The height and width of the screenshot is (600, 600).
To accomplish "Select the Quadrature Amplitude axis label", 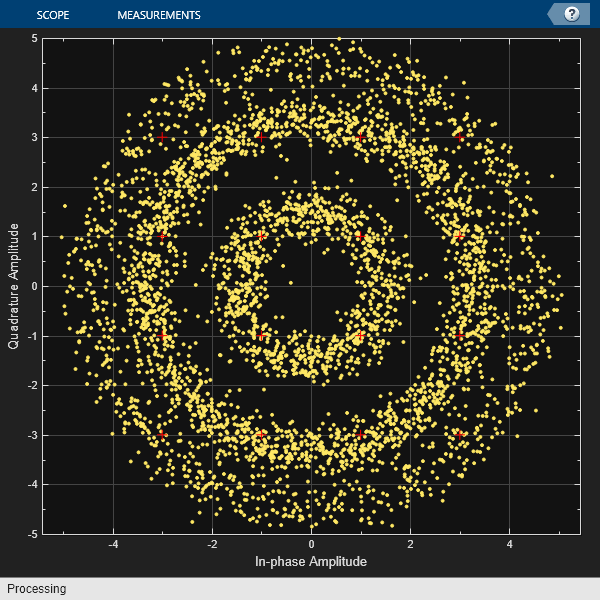I will point(13,286).
